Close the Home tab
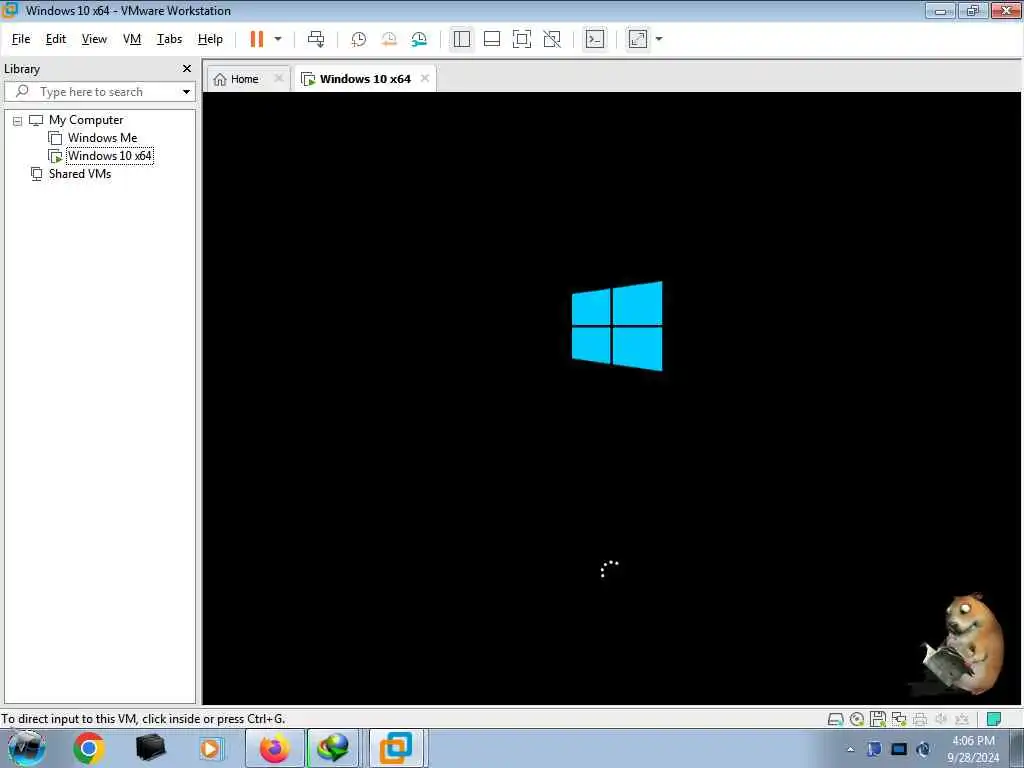The height and width of the screenshot is (768, 1024). (279, 78)
